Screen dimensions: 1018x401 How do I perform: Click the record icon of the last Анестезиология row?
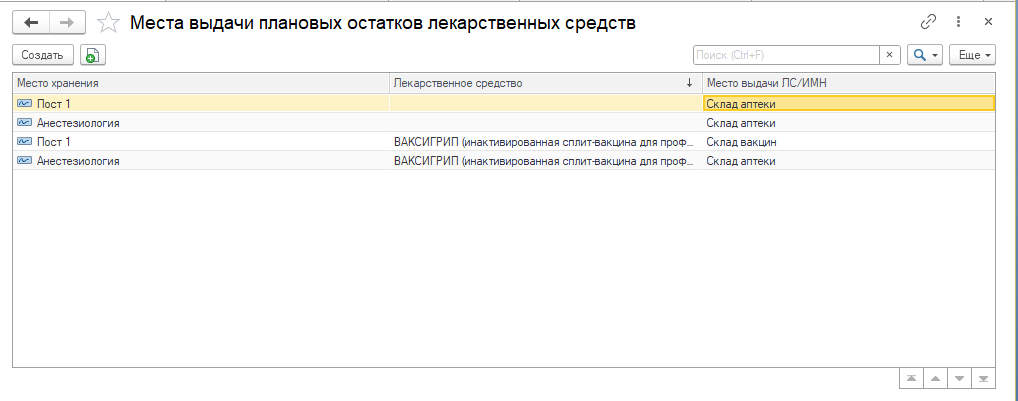(x=25, y=160)
